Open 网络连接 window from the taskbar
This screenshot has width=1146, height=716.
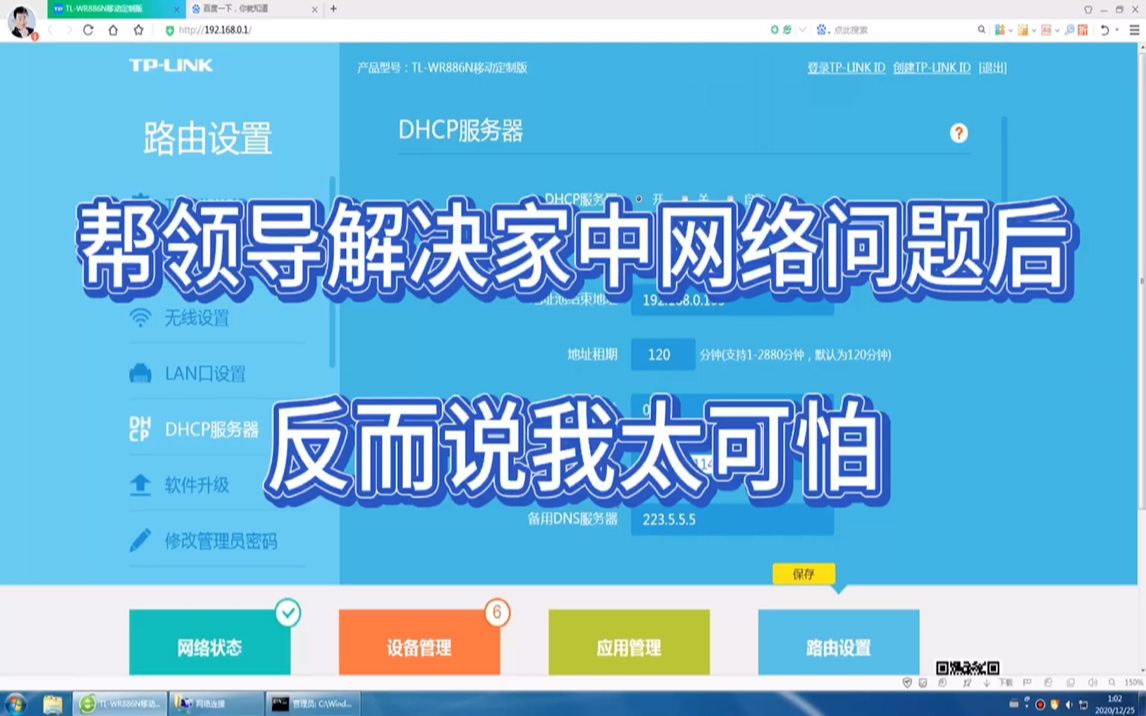(x=216, y=704)
